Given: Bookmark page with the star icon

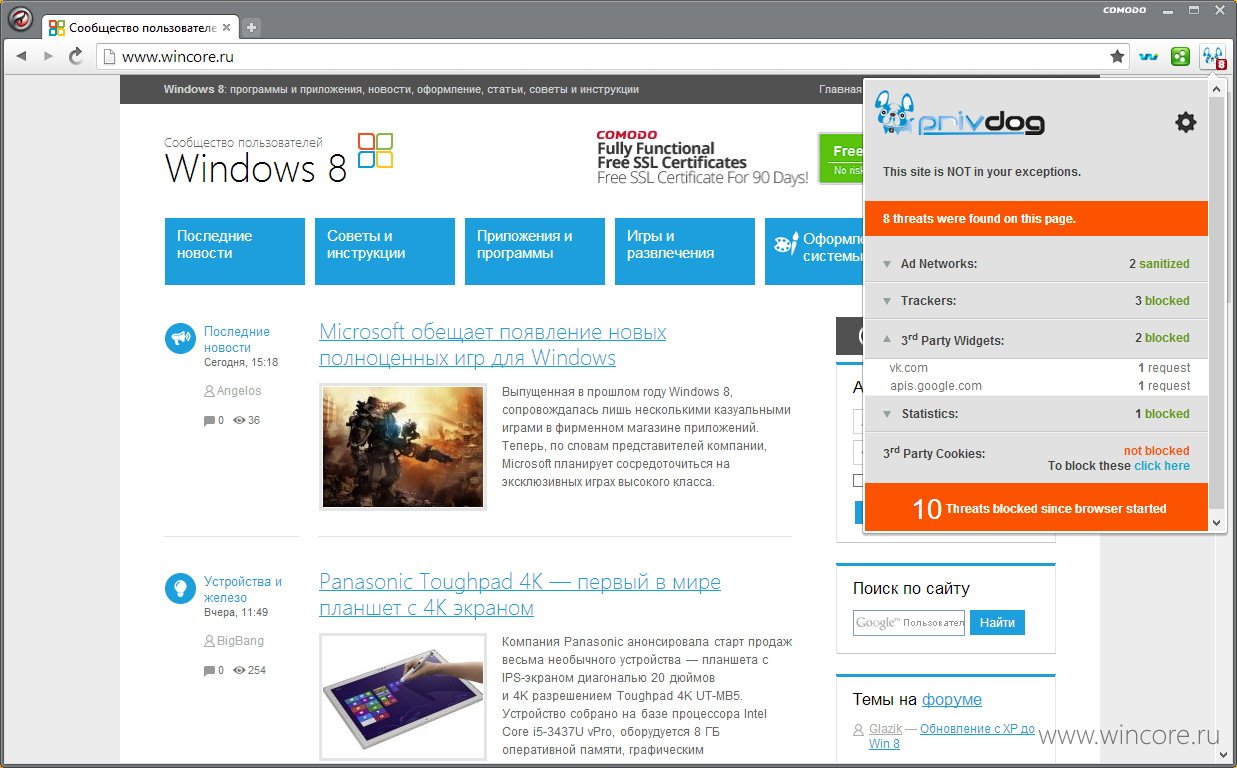Looking at the screenshot, I should [x=1118, y=57].
